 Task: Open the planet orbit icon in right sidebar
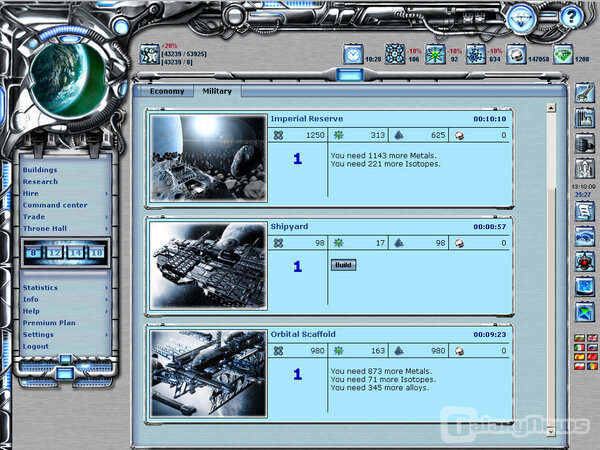point(584,236)
